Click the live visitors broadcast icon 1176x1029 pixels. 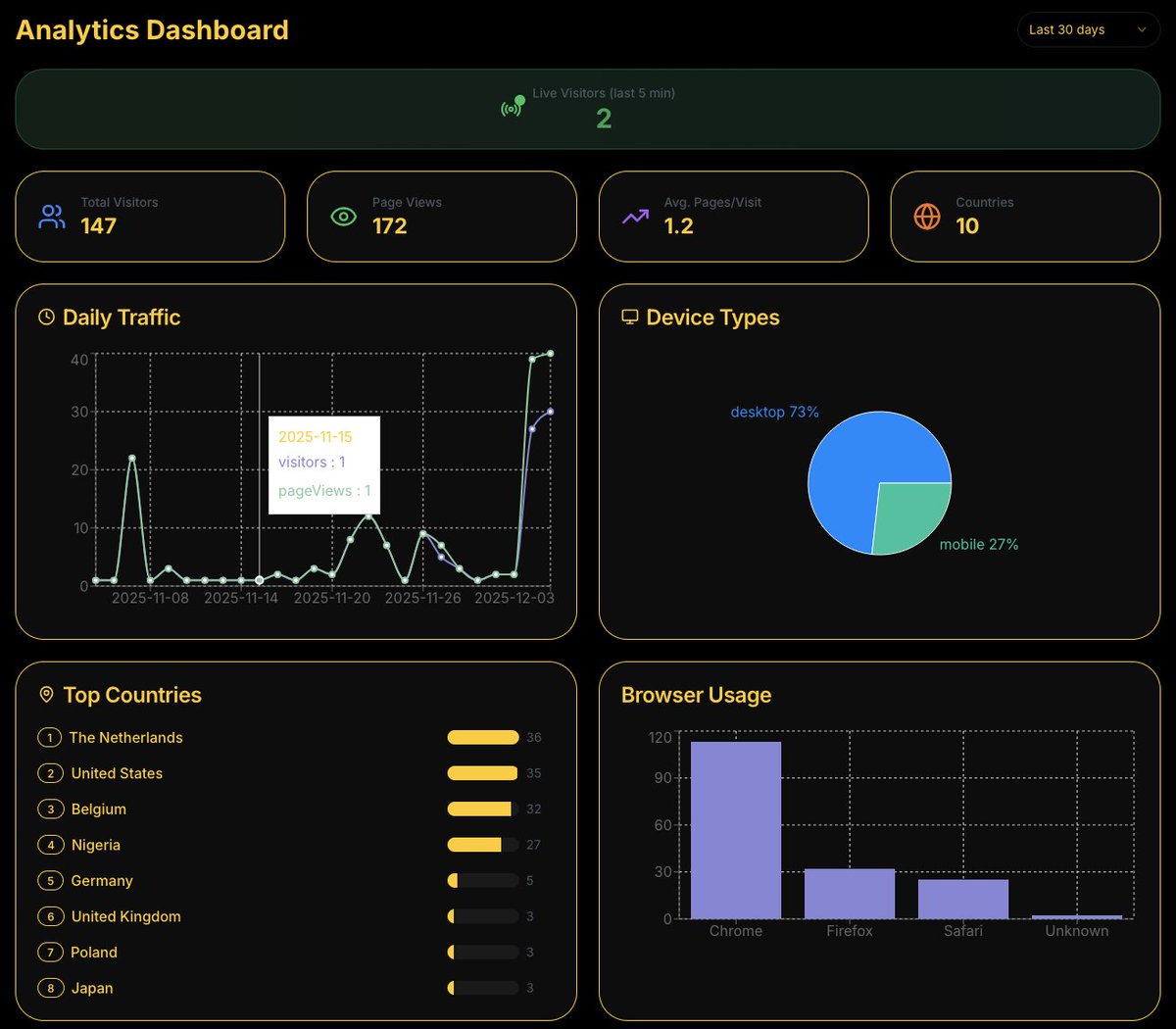(513, 106)
